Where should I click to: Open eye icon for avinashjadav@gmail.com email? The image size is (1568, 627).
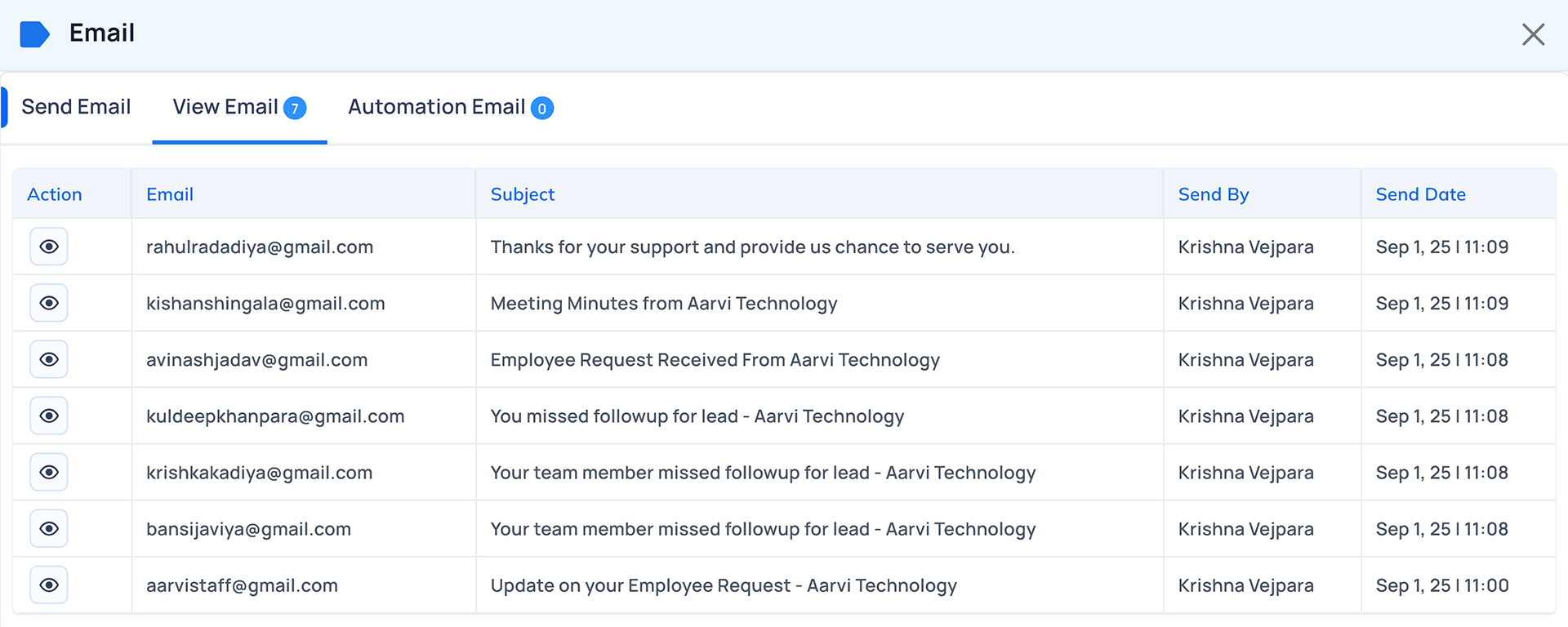point(49,359)
